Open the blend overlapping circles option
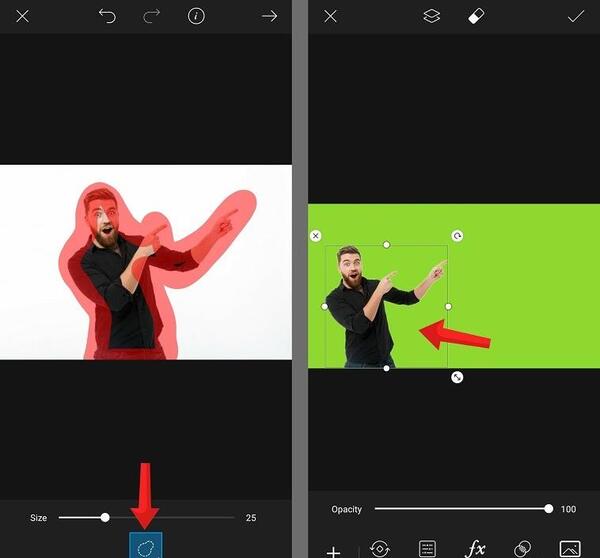600x558 pixels. click(x=522, y=549)
